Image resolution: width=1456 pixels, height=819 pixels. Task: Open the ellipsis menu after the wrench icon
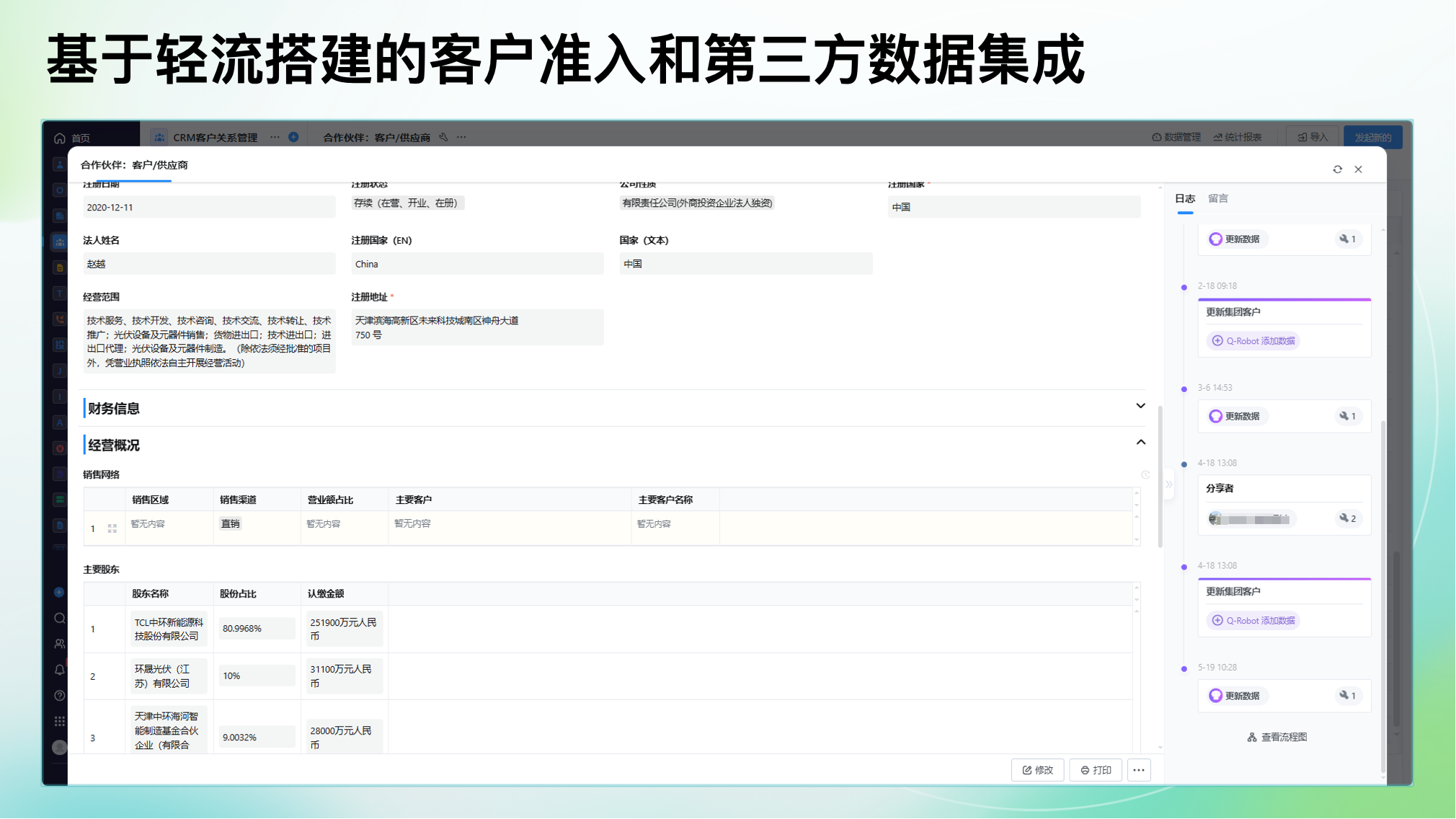click(461, 137)
